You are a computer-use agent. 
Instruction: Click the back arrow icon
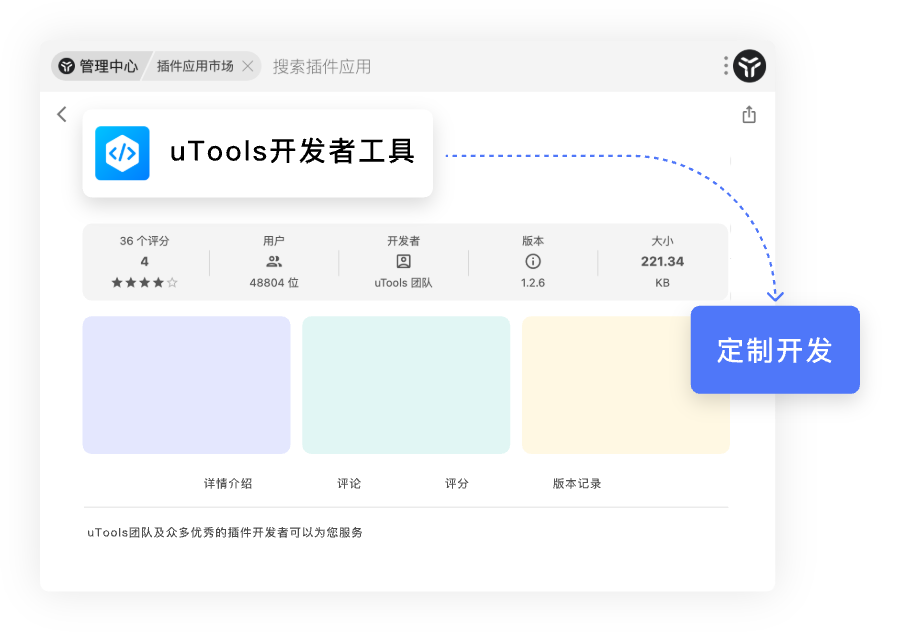click(62, 114)
